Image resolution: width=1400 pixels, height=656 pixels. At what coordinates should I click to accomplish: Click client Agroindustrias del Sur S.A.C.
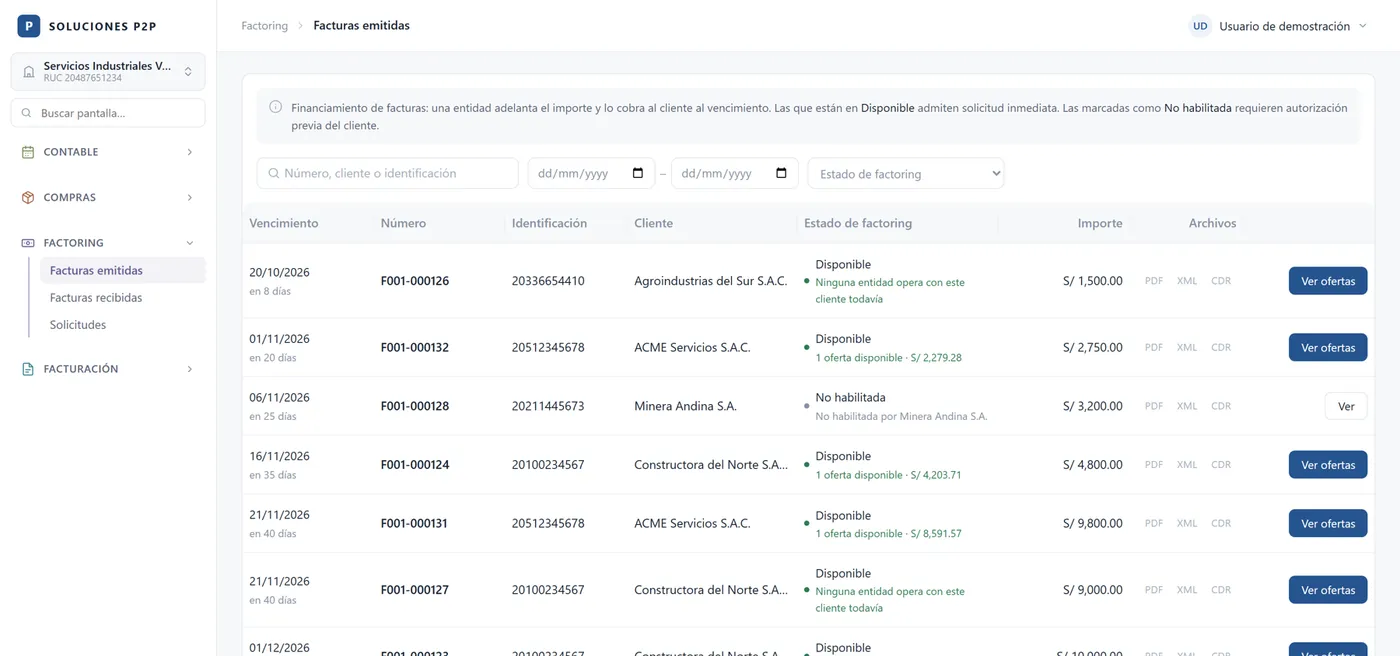point(711,281)
